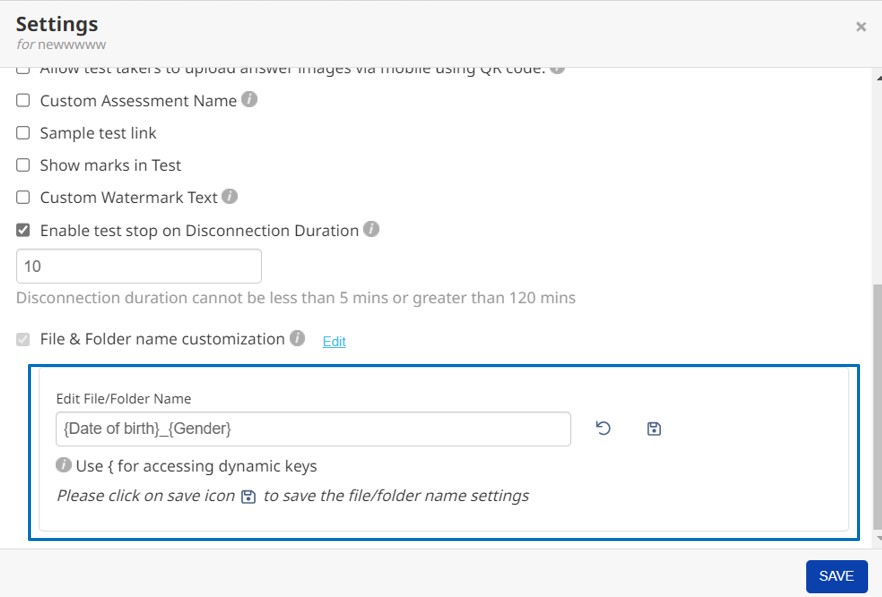This screenshot has width=882, height=597.
Task: Click info icon for QR code upload option
Action: 557,66
